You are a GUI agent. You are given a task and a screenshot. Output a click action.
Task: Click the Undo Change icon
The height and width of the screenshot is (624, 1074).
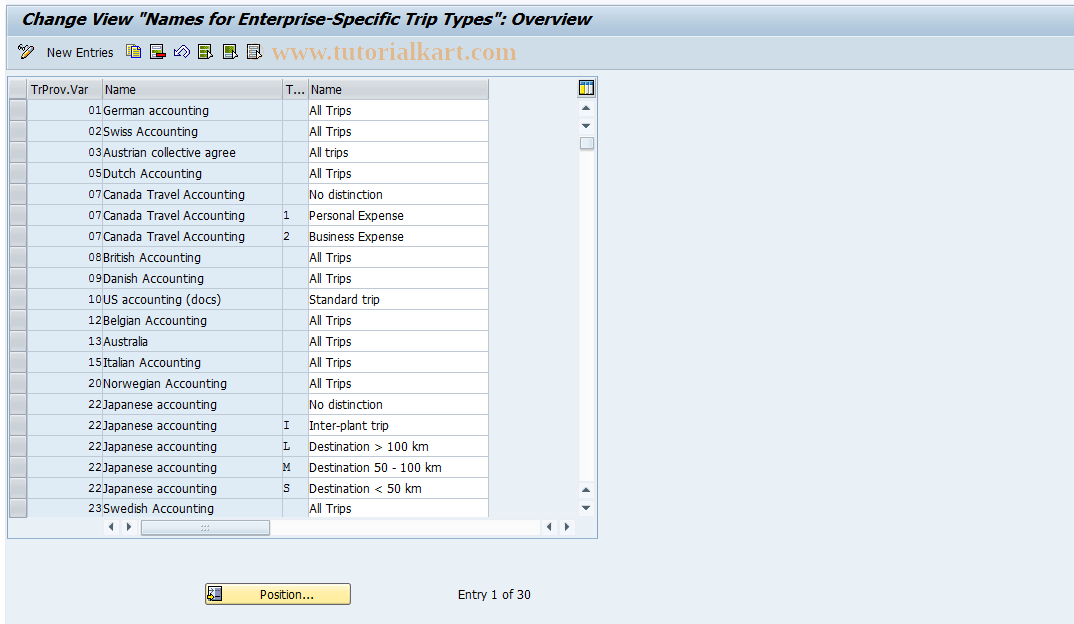pos(182,51)
